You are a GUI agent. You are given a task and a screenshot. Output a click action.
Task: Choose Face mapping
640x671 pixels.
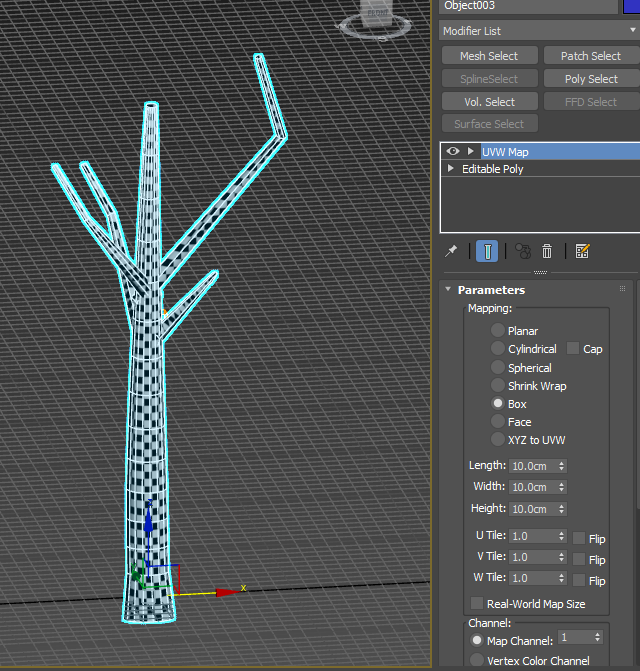pos(498,421)
